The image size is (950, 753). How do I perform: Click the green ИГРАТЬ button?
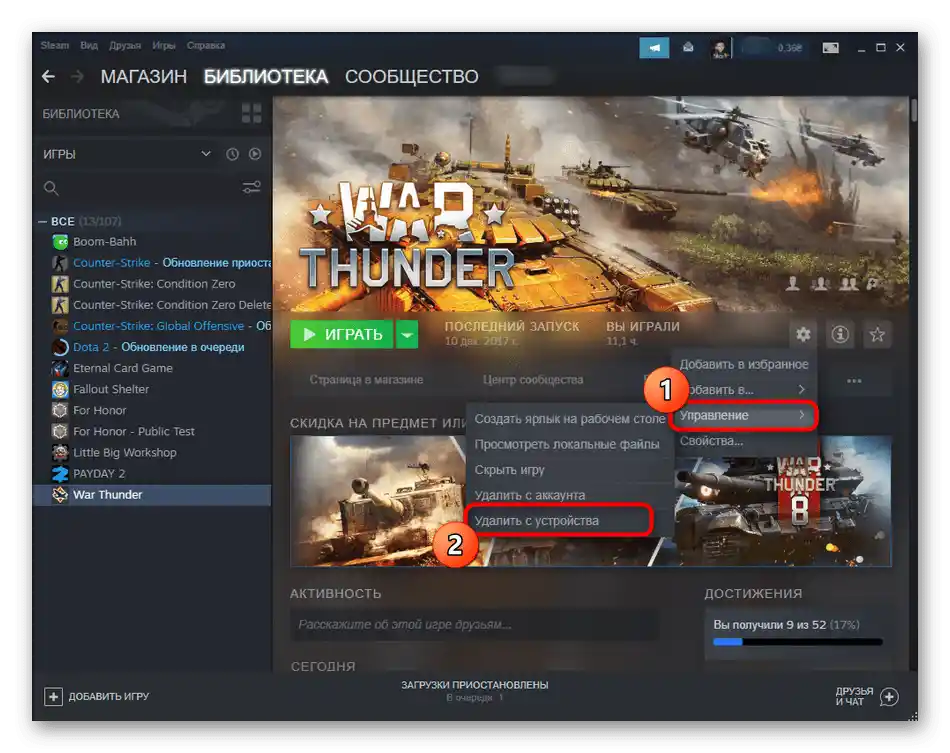342,334
